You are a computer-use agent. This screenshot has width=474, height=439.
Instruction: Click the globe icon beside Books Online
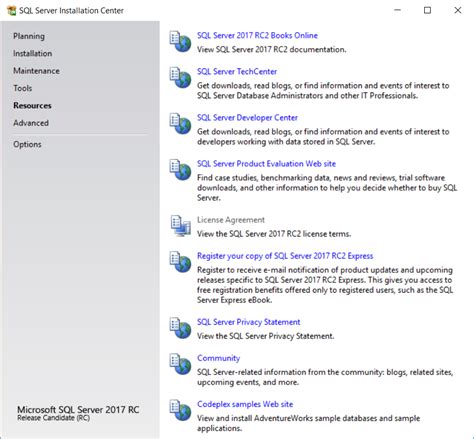[180, 41]
